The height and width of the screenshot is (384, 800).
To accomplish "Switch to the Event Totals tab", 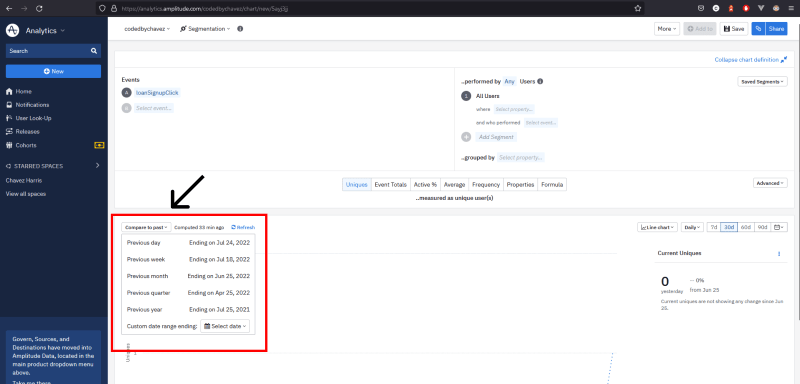I will pyautogui.click(x=390, y=185).
